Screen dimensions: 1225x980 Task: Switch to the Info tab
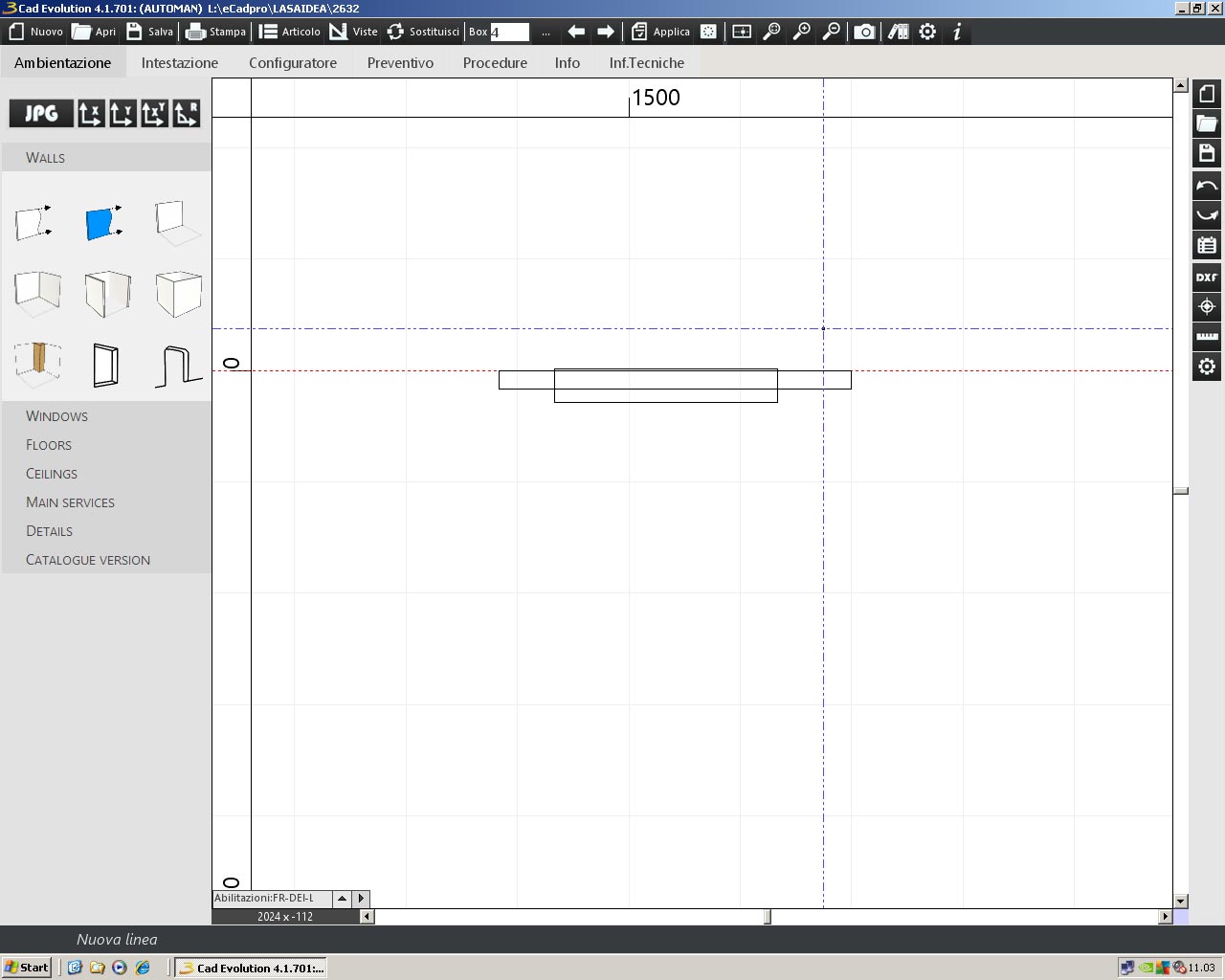(568, 62)
